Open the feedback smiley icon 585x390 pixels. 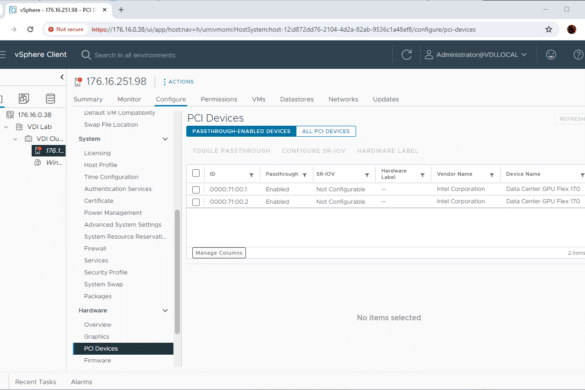[551, 55]
